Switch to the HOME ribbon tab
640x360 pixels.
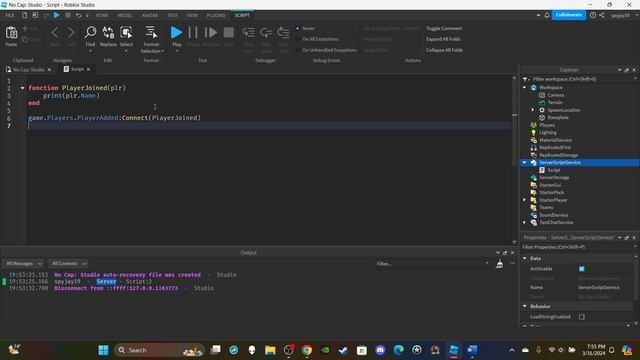tap(102, 15)
